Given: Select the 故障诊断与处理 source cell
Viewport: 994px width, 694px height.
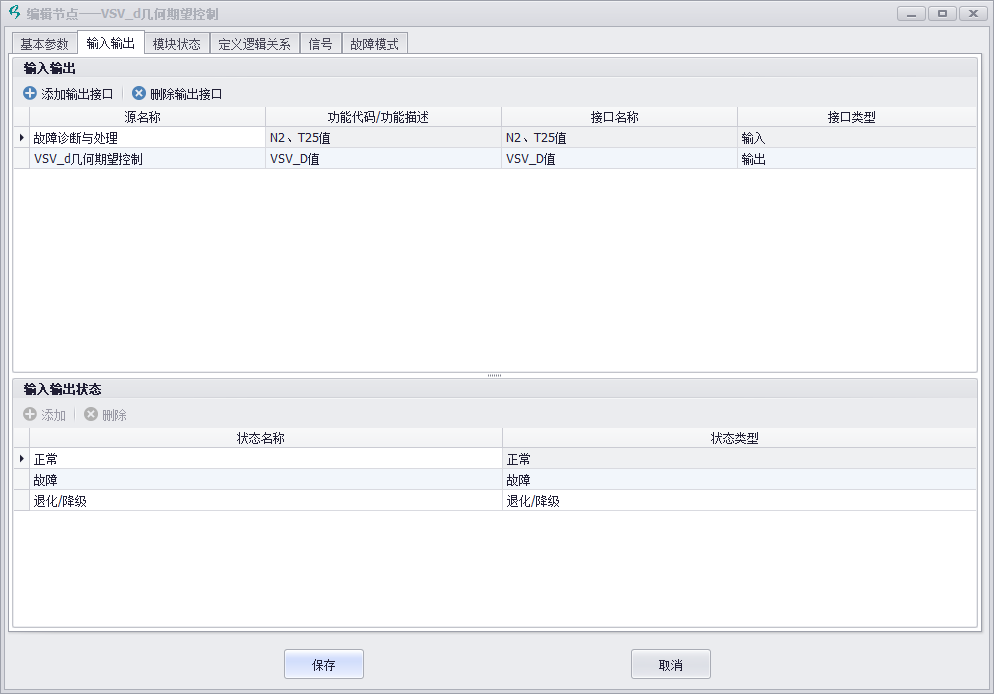Looking at the screenshot, I should (147, 138).
